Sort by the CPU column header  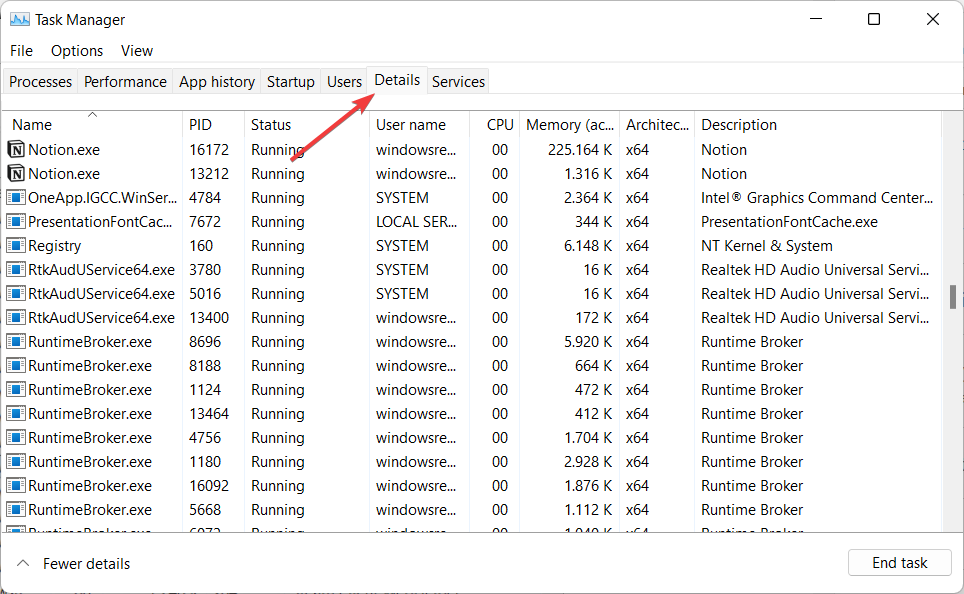(495, 124)
